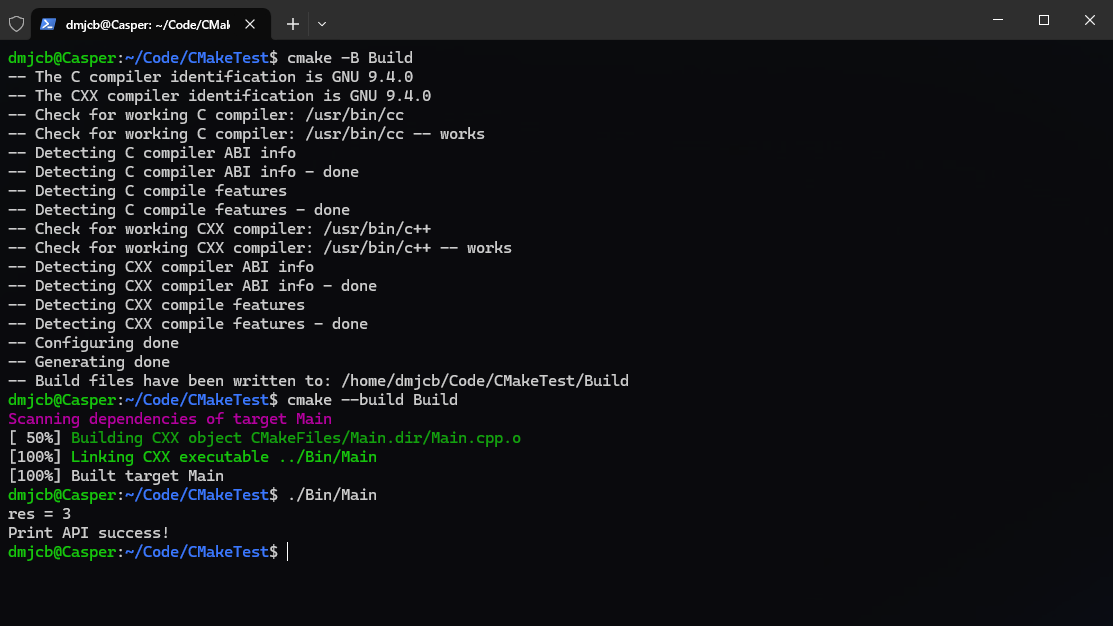
Task: Click 'Building CXX object CMakeFiles/Main.dir/Main.cpp.o' text
Action: 296,438
